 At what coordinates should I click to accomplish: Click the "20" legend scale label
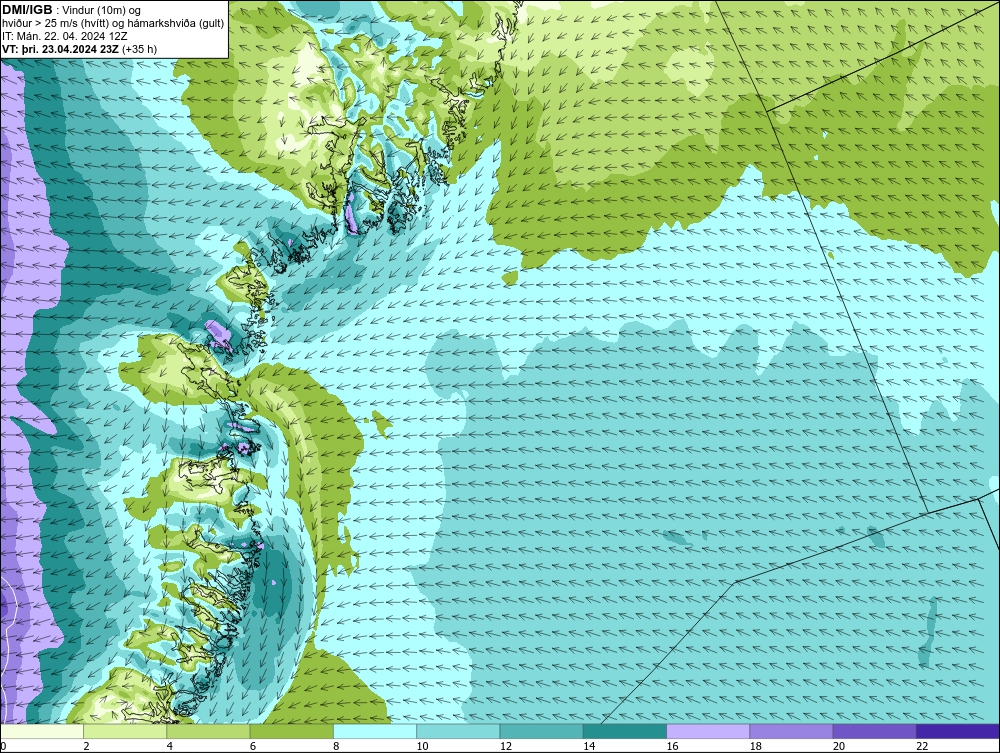pos(839,746)
